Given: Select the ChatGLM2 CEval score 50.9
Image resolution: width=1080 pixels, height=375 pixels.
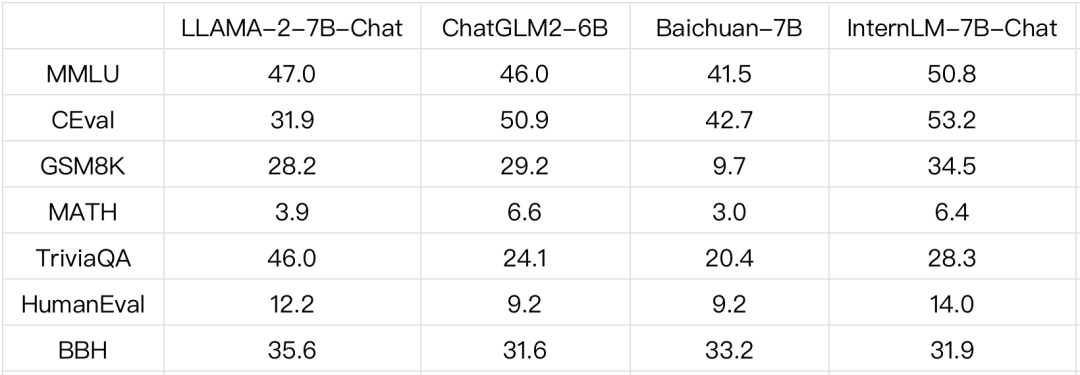Looking at the screenshot, I should click(525, 120).
